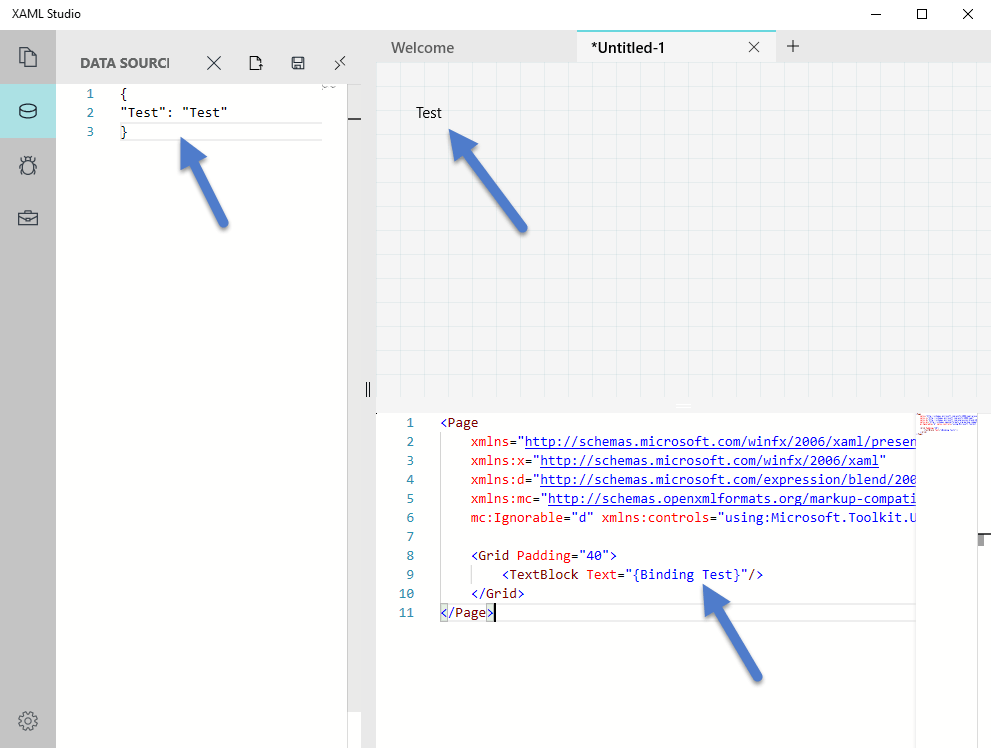Select the *Untitled-1 tab

pyautogui.click(x=628, y=47)
